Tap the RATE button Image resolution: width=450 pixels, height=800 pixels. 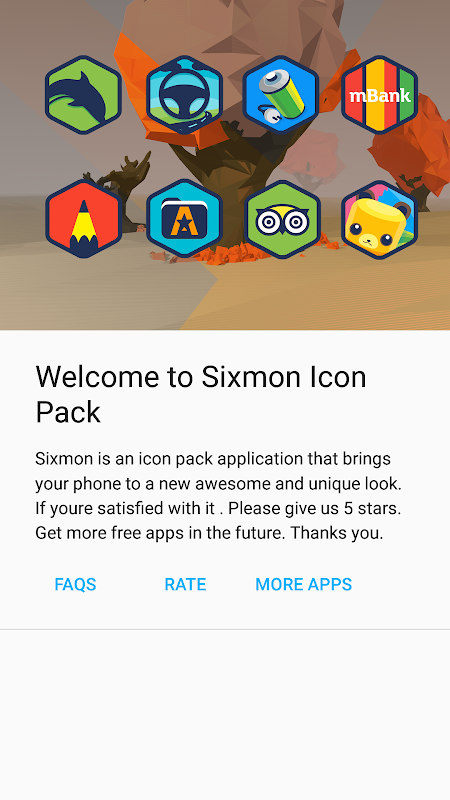tap(185, 584)
